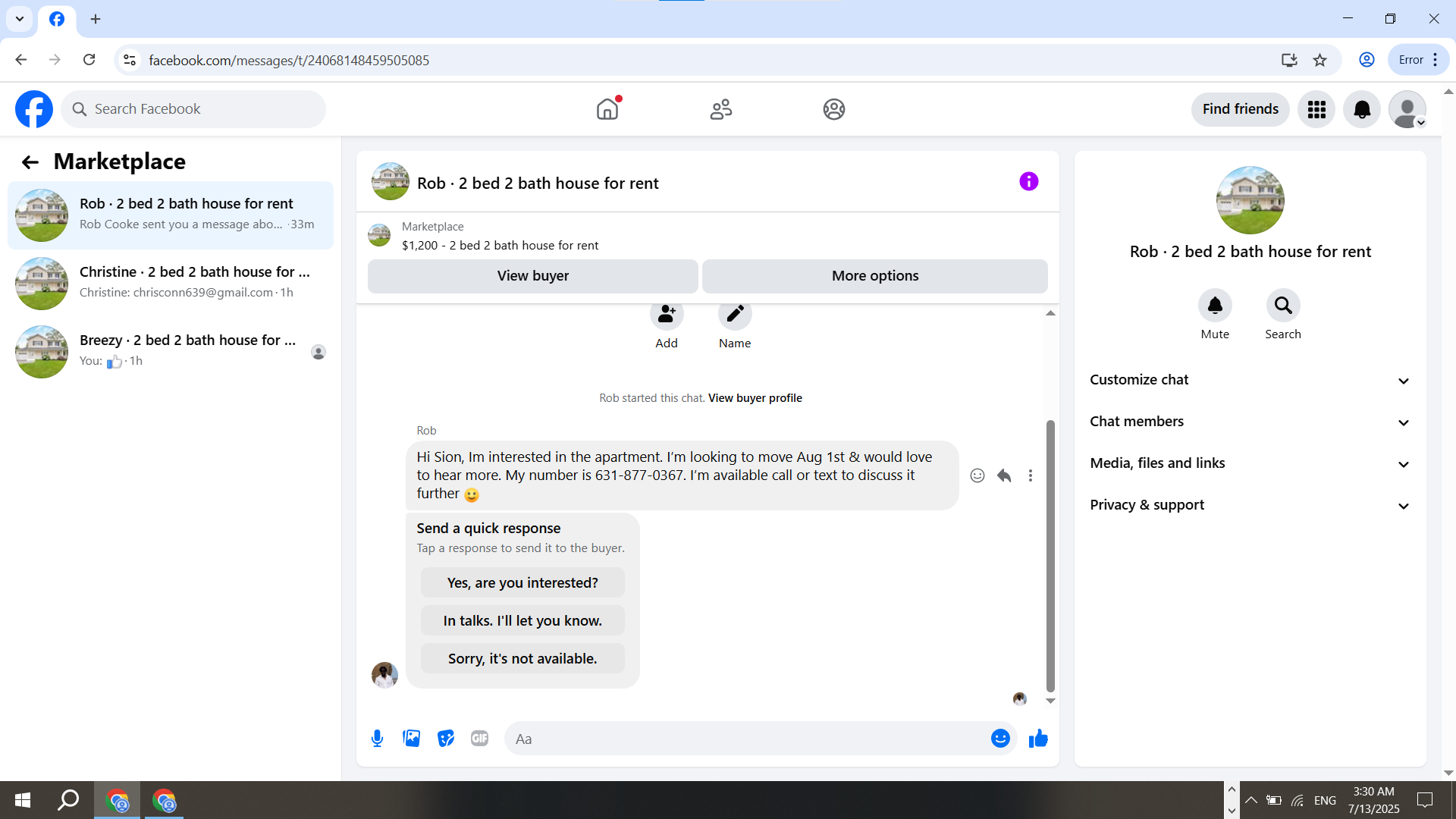Screen dimensions: 1456x819
Task: Mute the conversation with bell icon
Action: 1215,306
